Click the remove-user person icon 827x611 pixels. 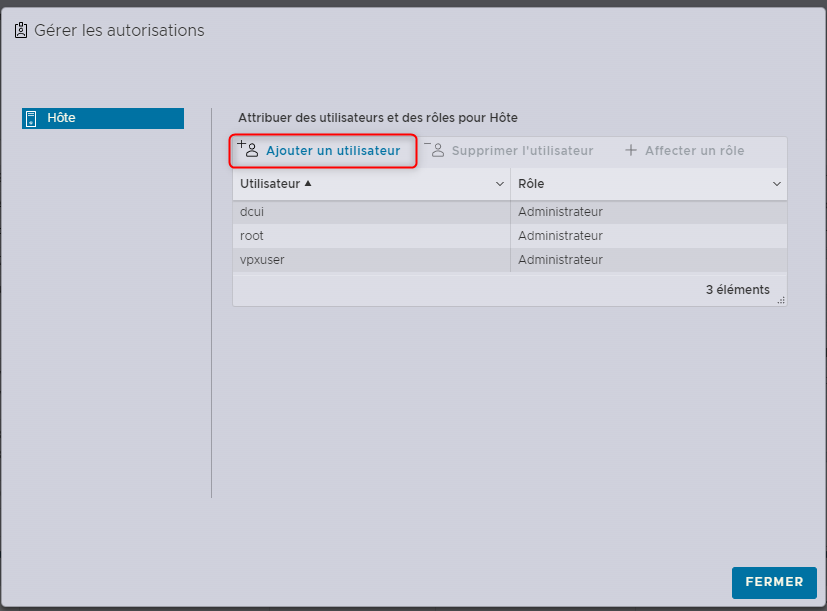(x=435, y=150)
